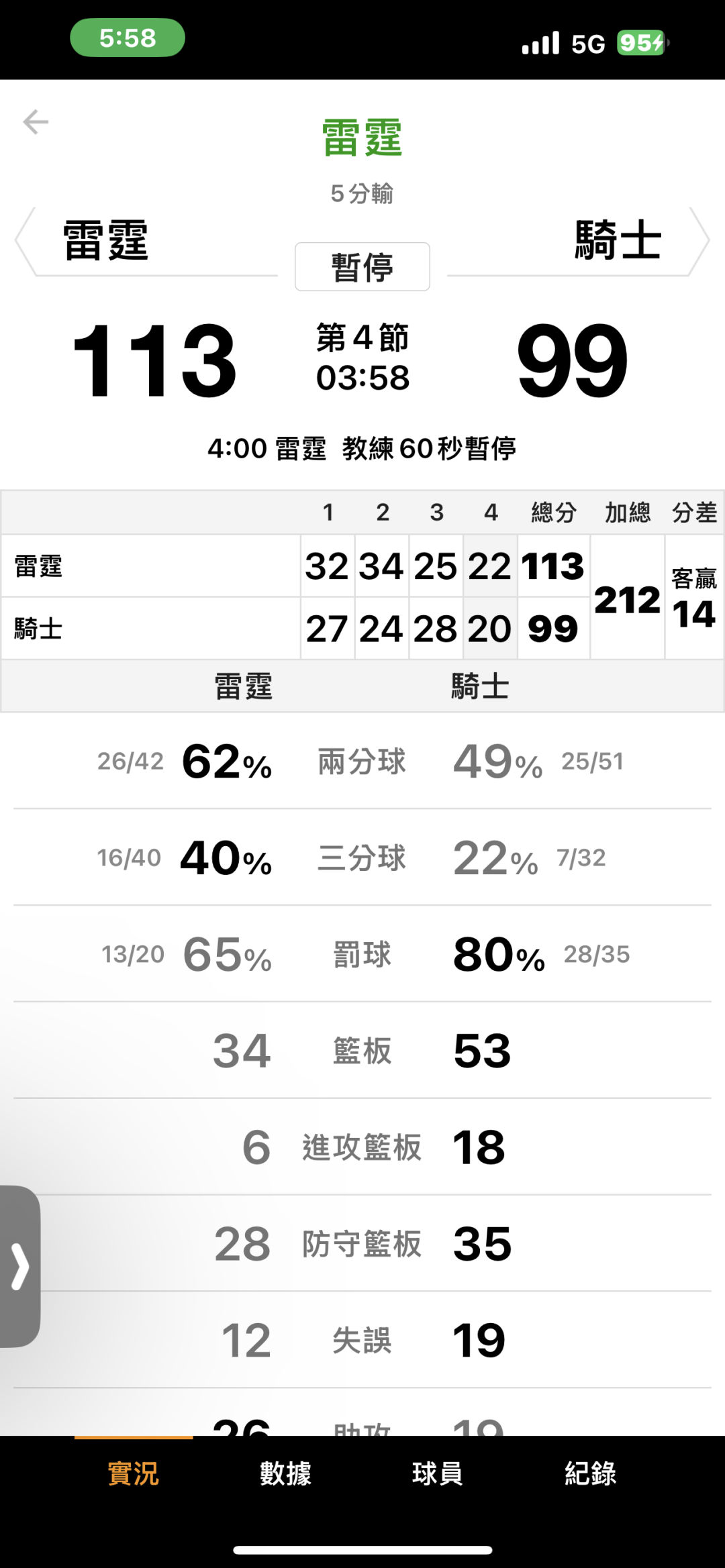Tap the back arrow icon
Viewport: 725px width, 1568px height.
coord(36,122)
